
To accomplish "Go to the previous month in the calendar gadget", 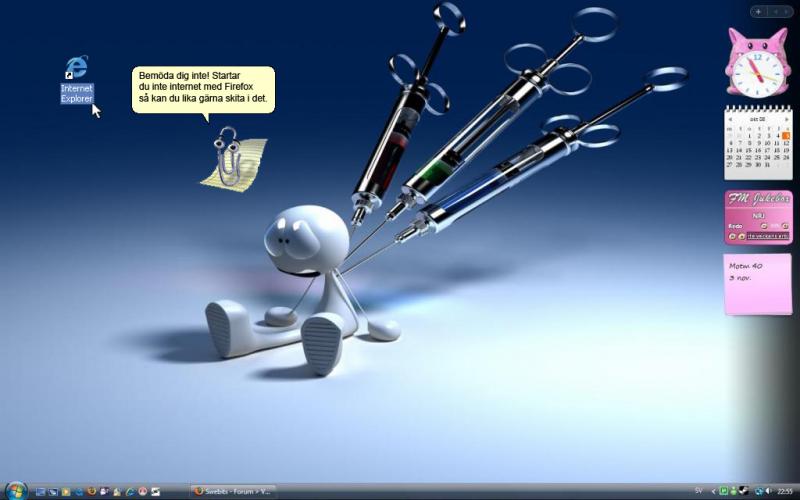I will (x=730, y=119).
